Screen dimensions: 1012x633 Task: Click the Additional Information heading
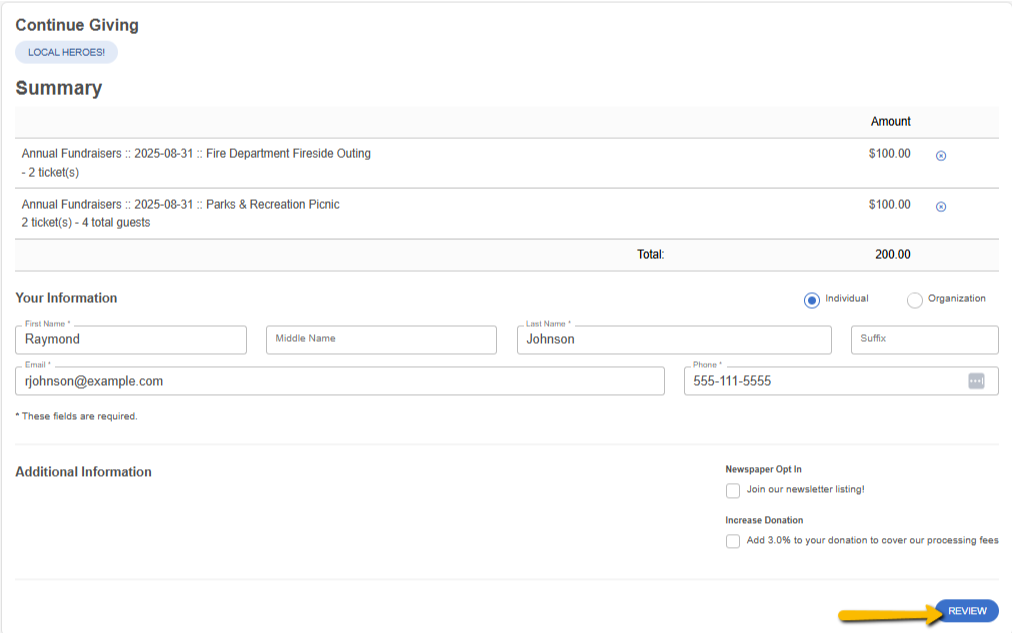point(83,472)
